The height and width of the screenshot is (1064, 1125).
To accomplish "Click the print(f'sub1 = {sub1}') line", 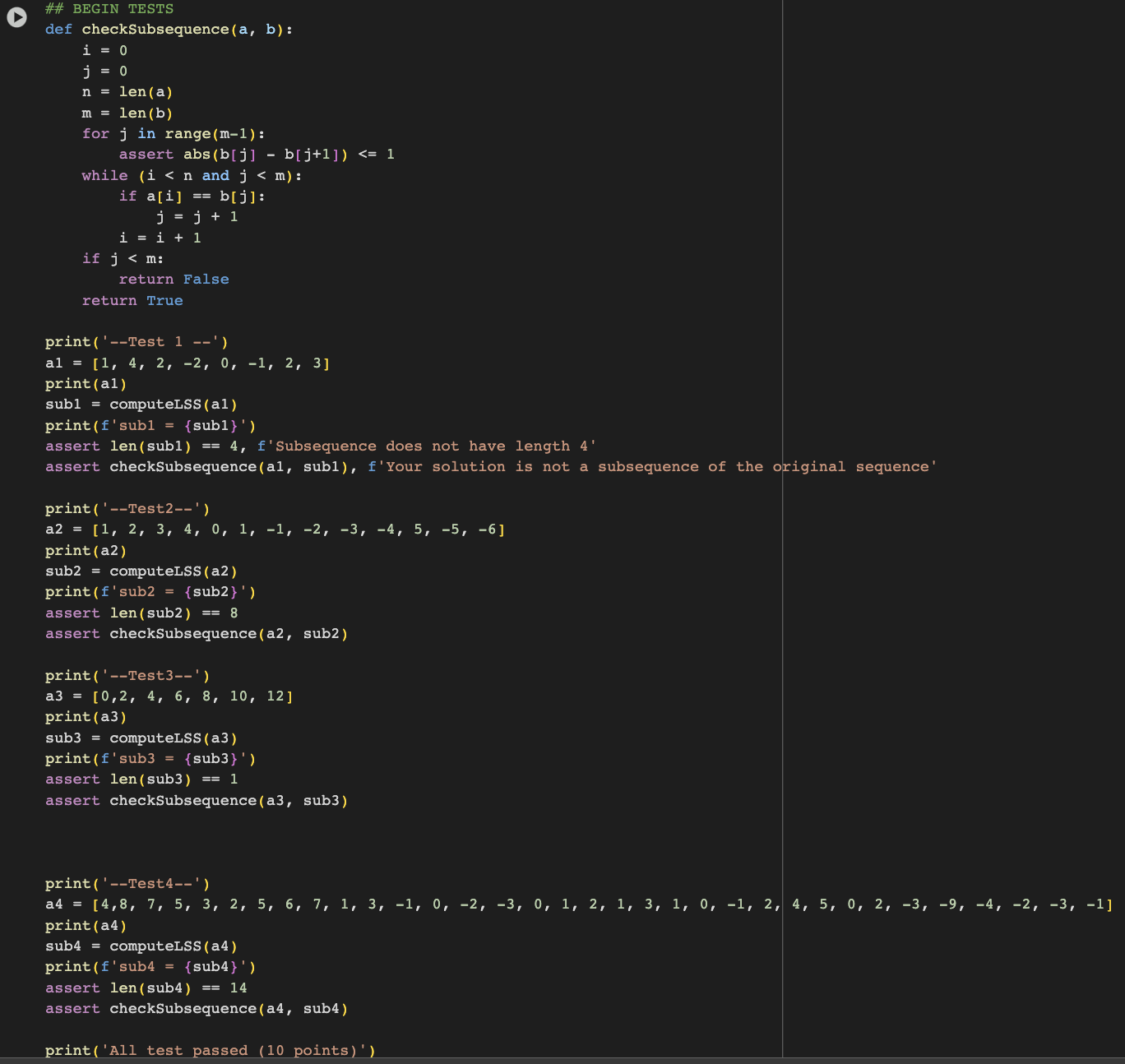I will (x=150, y=426).
